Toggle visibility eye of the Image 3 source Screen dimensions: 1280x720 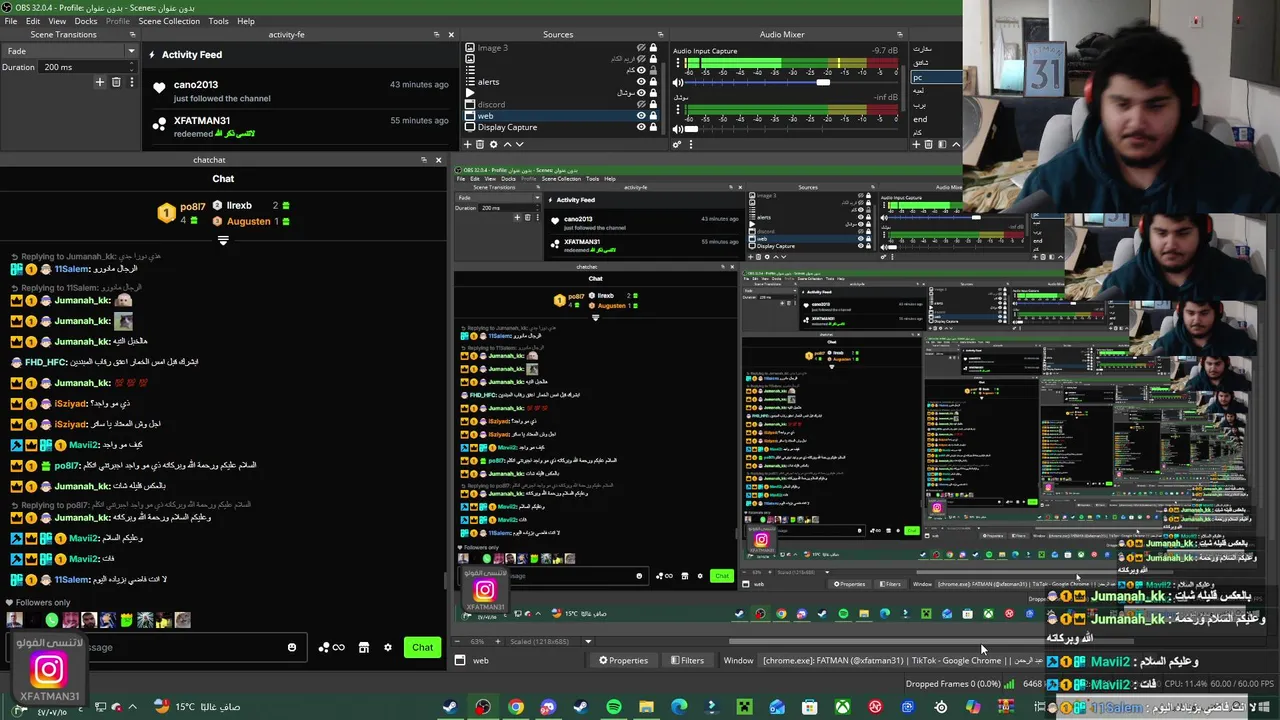coord(641,47)
